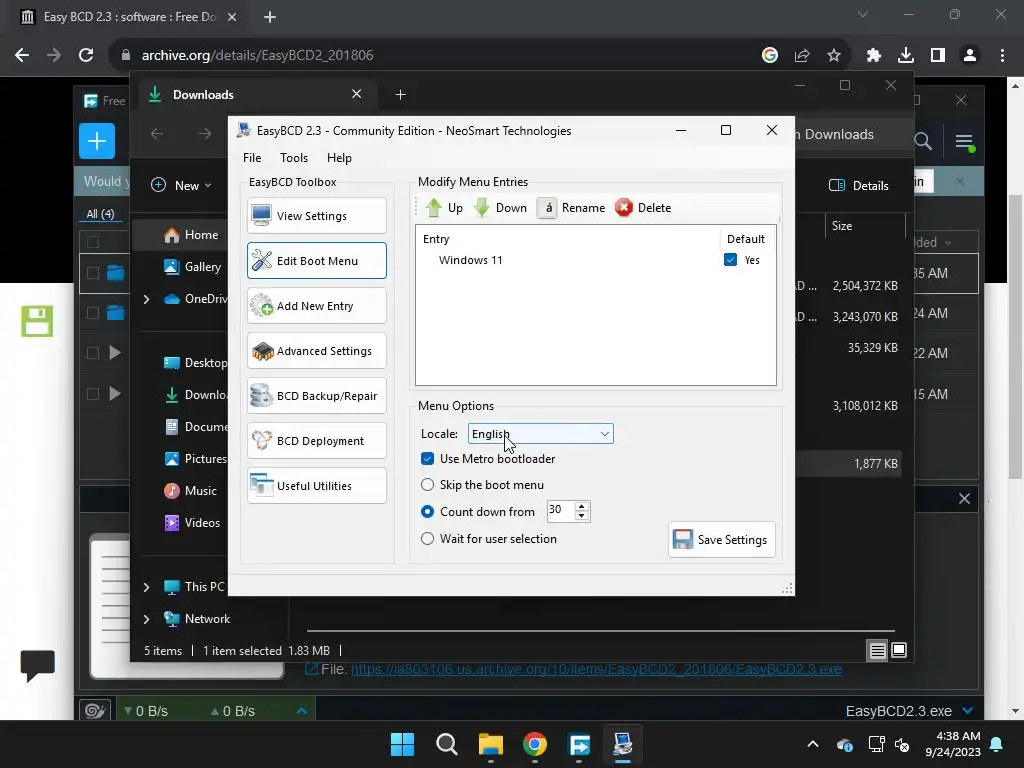
Task: Bookmark this page with star icon
Action: click(834, 55)
